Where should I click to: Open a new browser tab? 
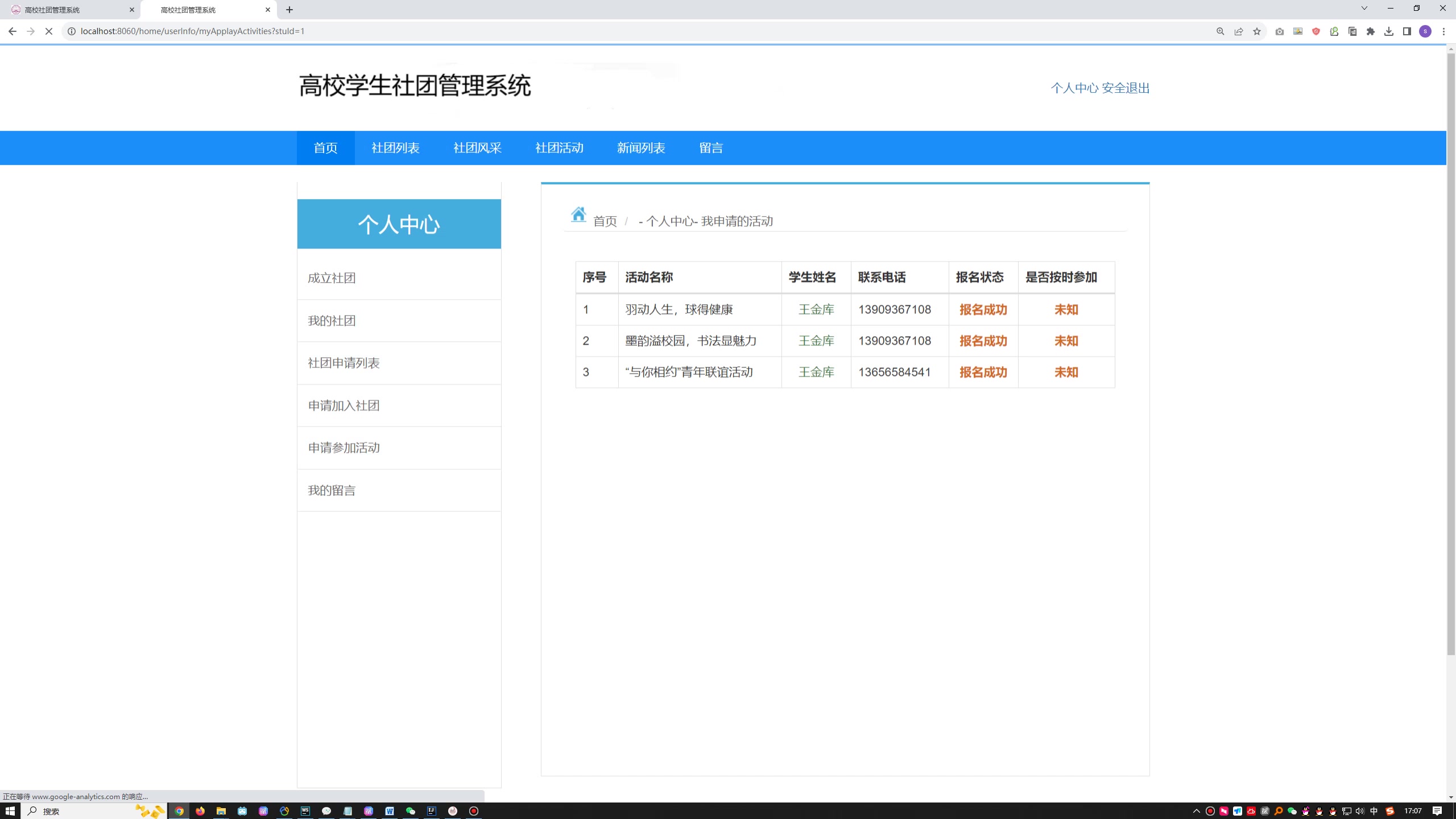click(289, 10)
